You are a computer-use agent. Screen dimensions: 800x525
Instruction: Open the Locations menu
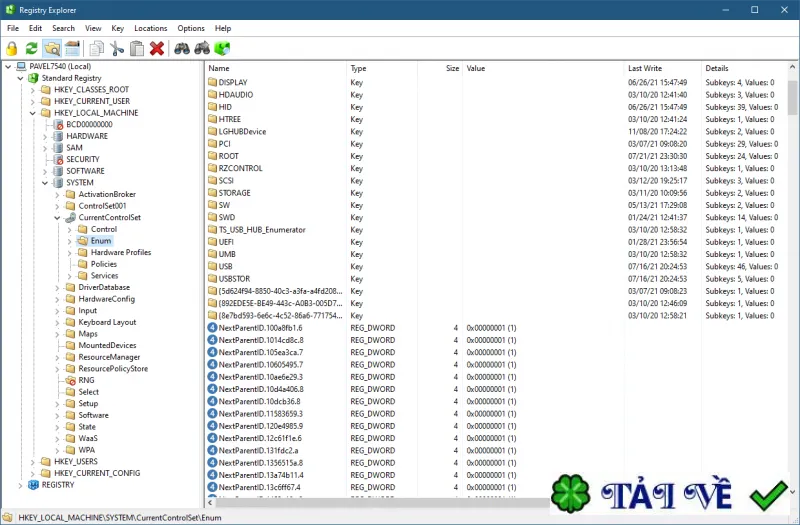coord(151,28)
